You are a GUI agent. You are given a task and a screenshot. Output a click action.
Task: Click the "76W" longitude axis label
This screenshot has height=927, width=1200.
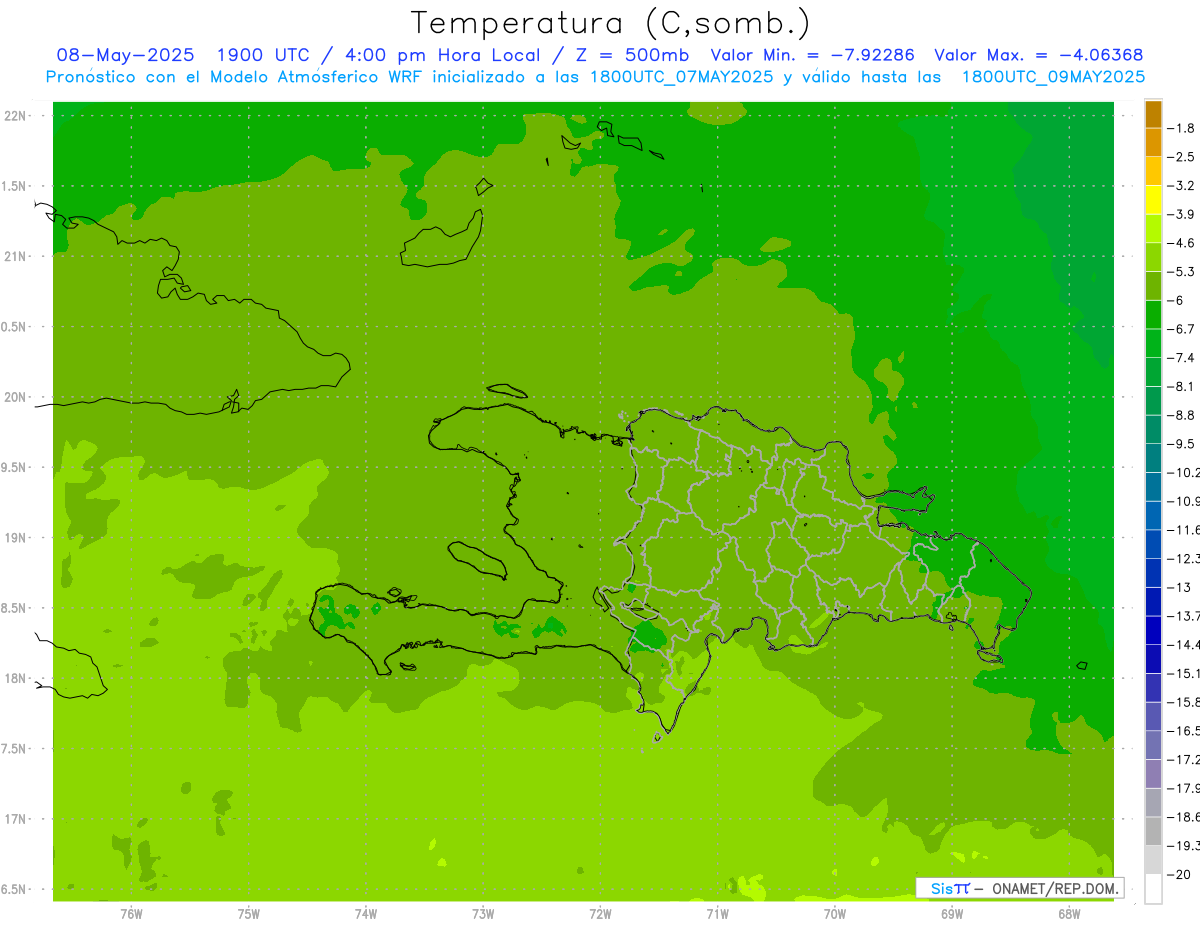pyautogui.click(x=131, y=914)
